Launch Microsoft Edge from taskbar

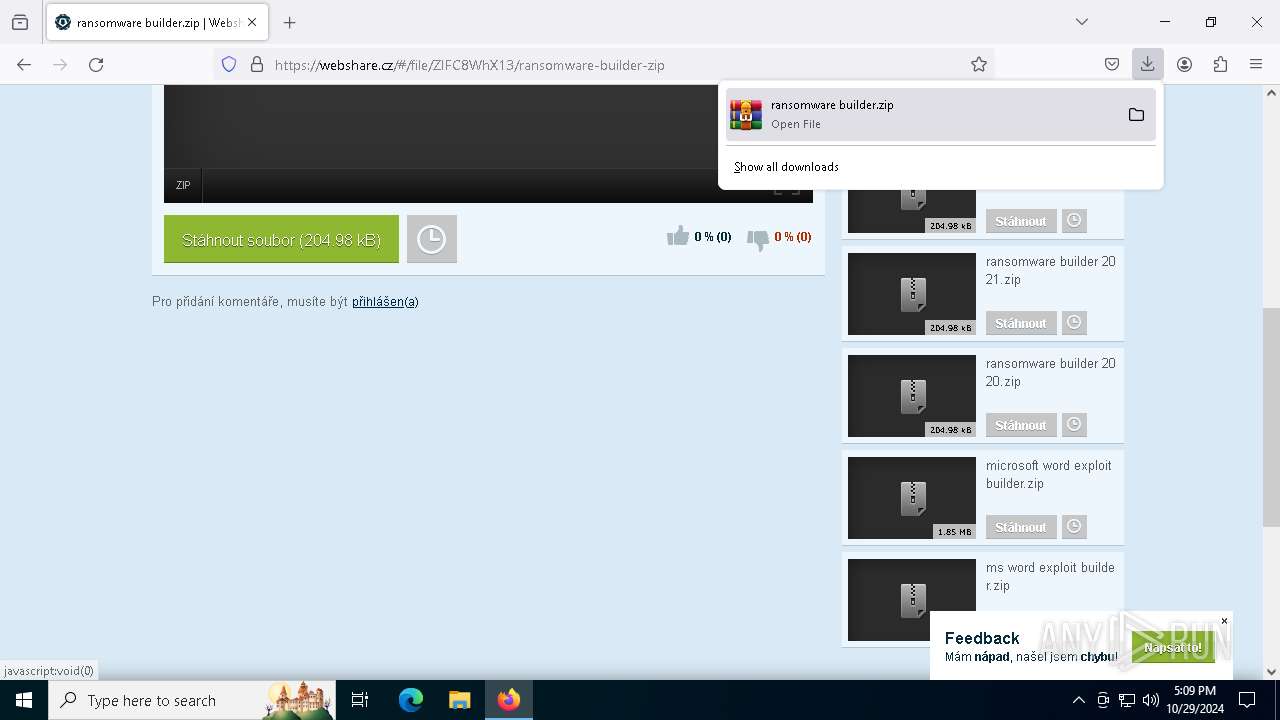coord(410,700)
